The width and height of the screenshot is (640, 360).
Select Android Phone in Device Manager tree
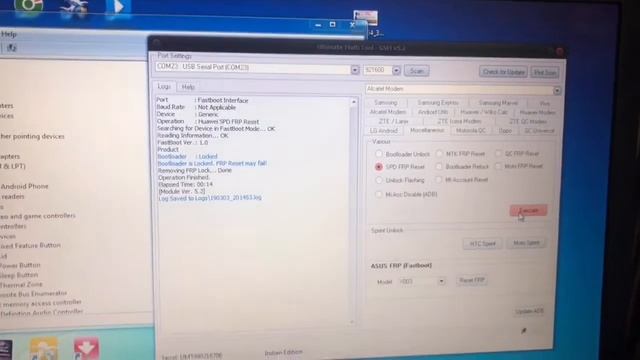24,187
